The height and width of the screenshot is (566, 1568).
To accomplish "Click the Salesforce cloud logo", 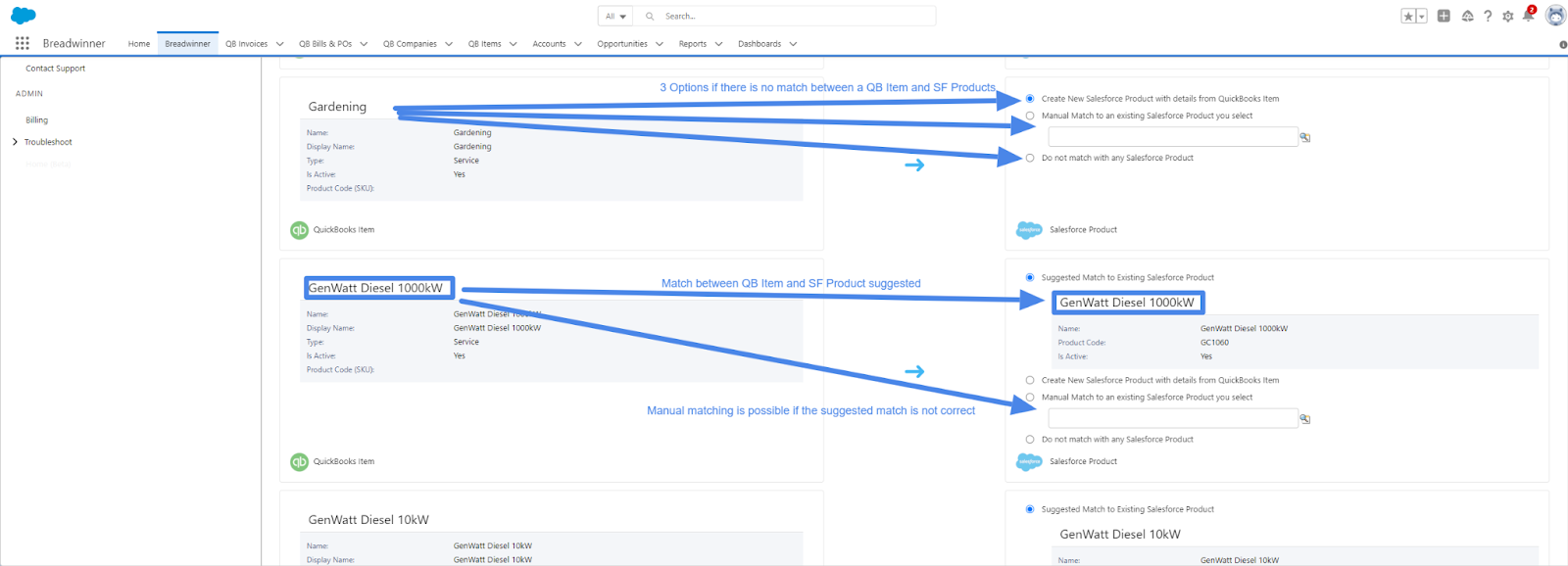I will pos(23,16).
